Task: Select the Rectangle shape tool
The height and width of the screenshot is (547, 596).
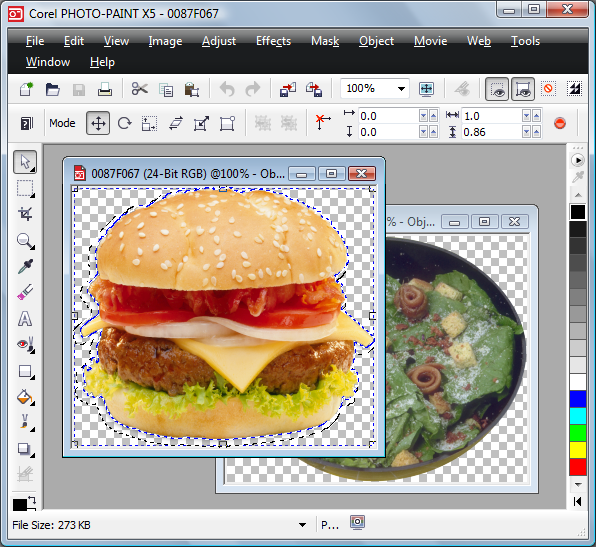Action: [x=25, y=371]
